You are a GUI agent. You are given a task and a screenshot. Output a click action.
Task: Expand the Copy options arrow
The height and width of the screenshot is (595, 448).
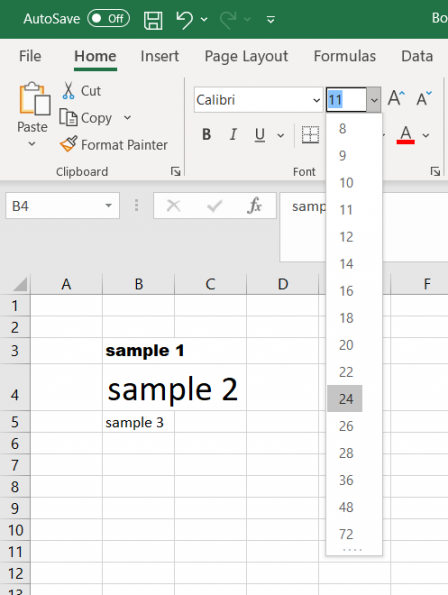(127, 118)
